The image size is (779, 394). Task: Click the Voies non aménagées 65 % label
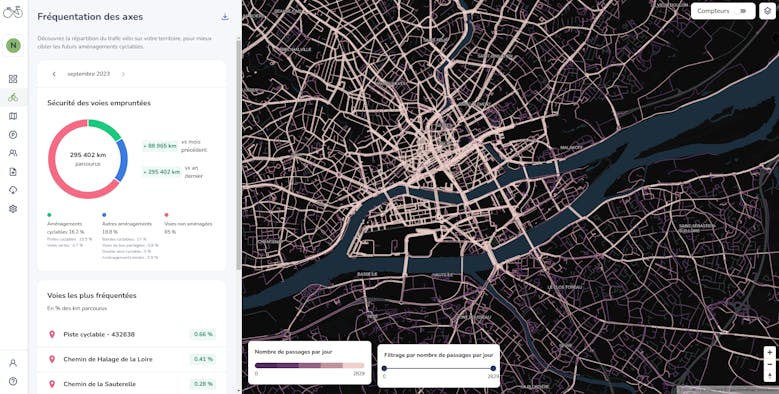(188, 228)
